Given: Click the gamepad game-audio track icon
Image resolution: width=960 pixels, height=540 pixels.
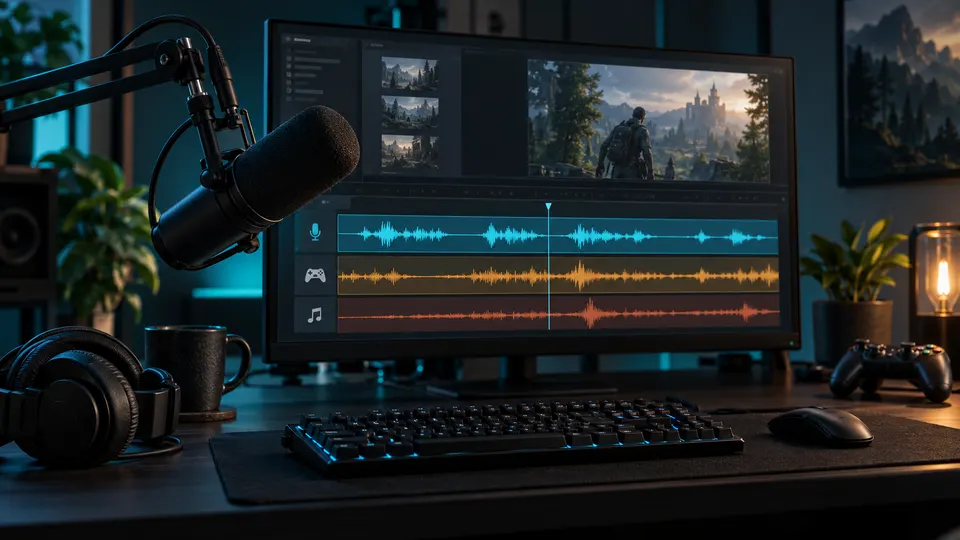Looking at the screenshot, I should [315, 275].
